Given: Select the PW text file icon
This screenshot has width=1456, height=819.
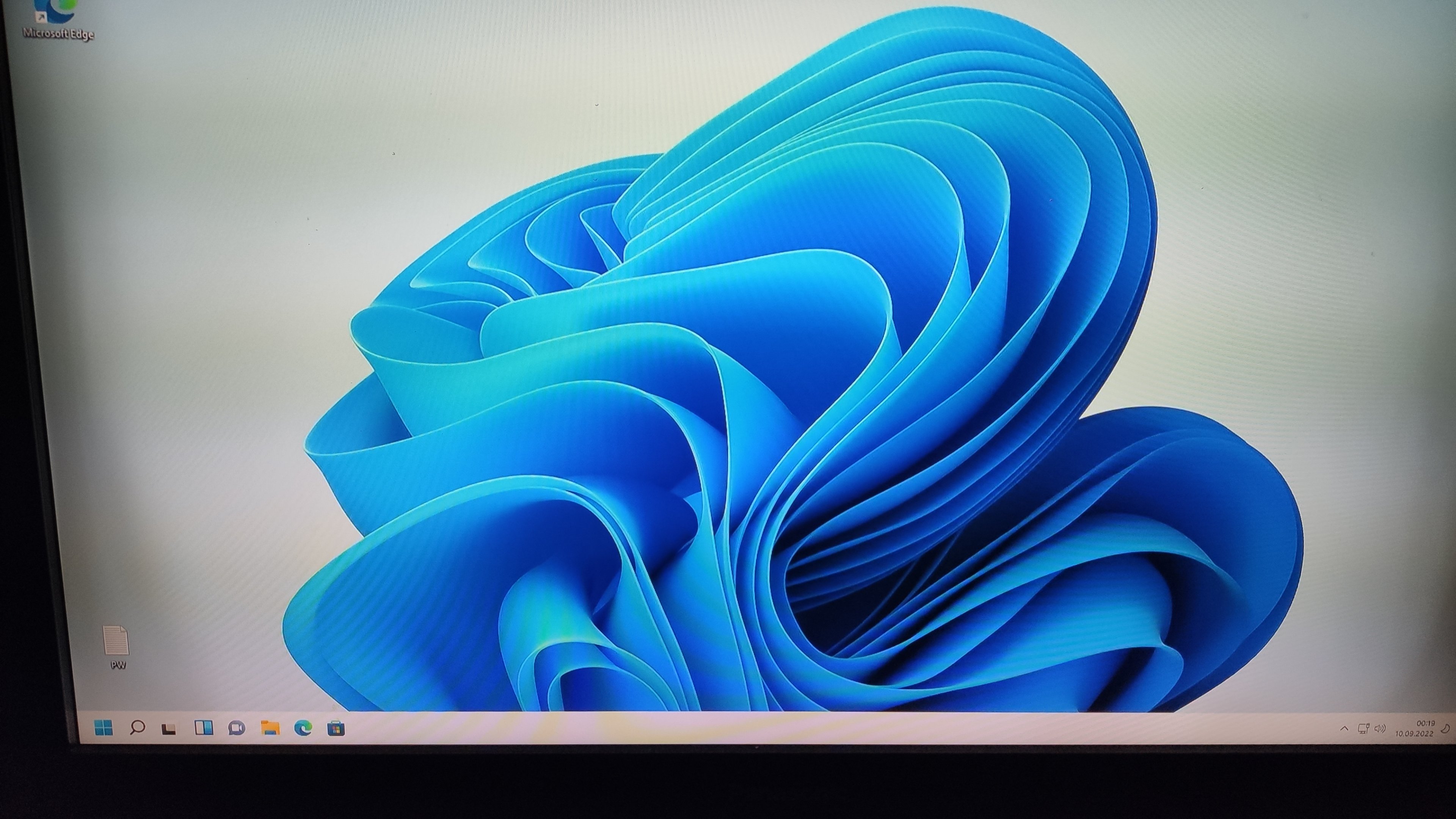Looking at the screenshot, I should [117, 640].
